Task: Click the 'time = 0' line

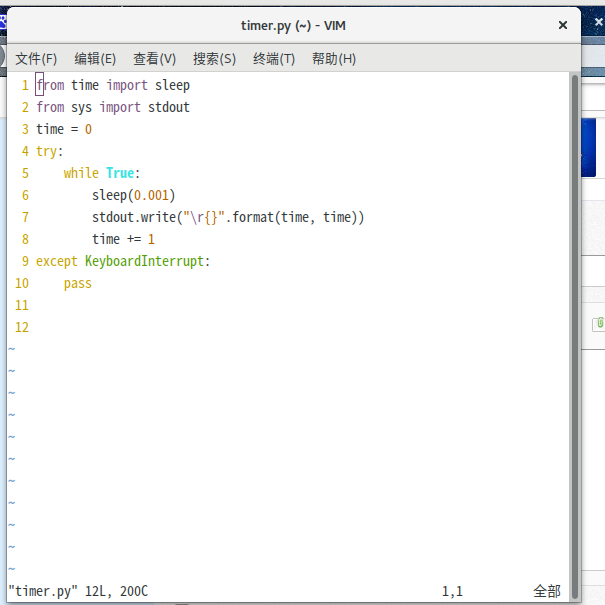Action: coord(64,129)
